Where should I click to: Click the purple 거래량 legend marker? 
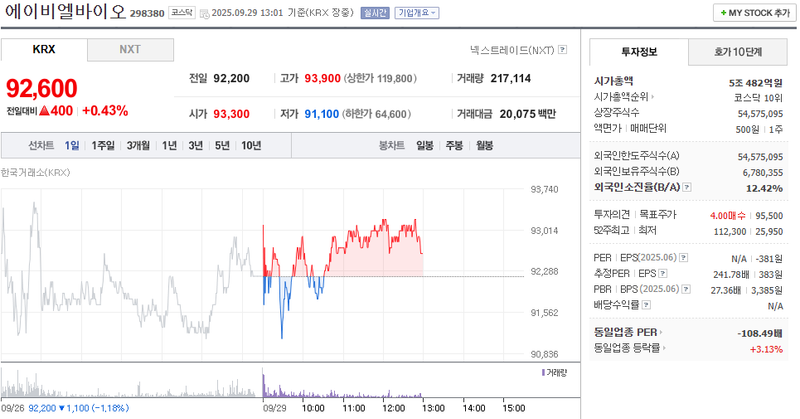click(543, 373)
